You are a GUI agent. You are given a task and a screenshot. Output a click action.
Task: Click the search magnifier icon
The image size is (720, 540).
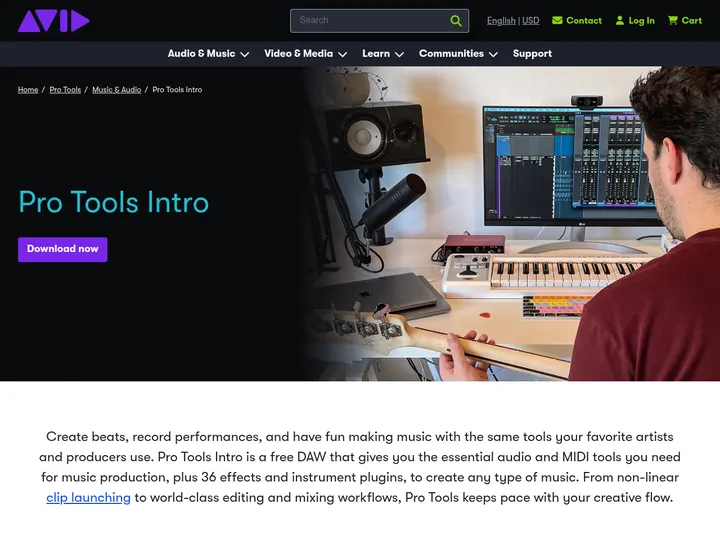point(456,21)
